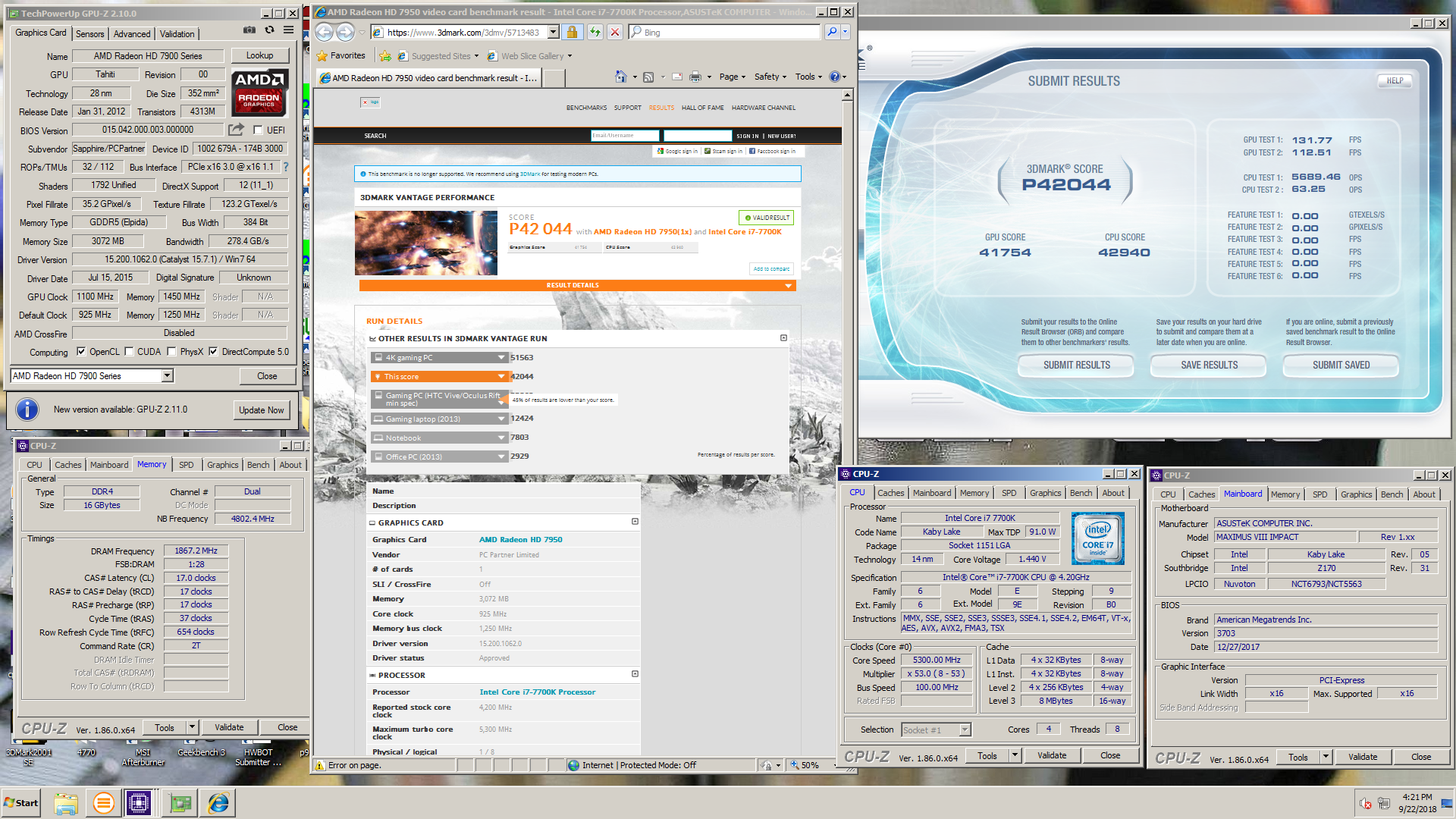Open the address bar URL history dropdown
The image size is (1456, 819).
point(554,32)
